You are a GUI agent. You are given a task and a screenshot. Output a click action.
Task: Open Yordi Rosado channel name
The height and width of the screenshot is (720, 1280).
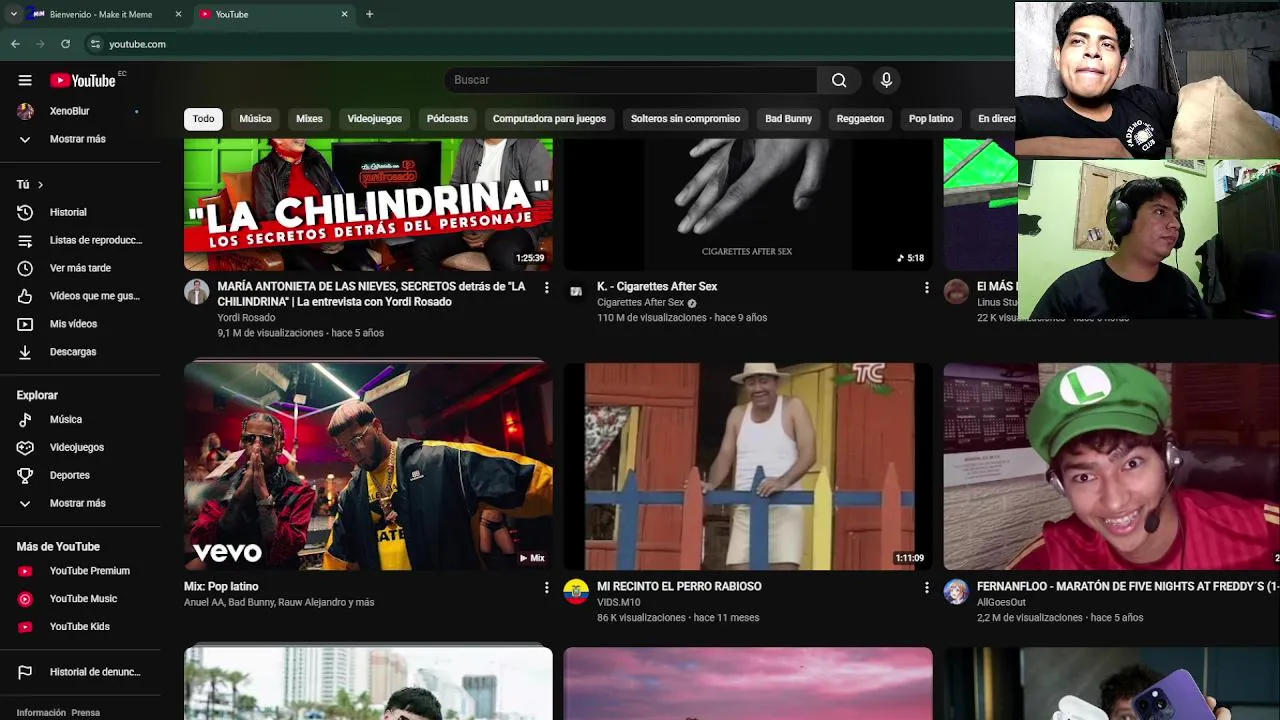coord(246,318)
